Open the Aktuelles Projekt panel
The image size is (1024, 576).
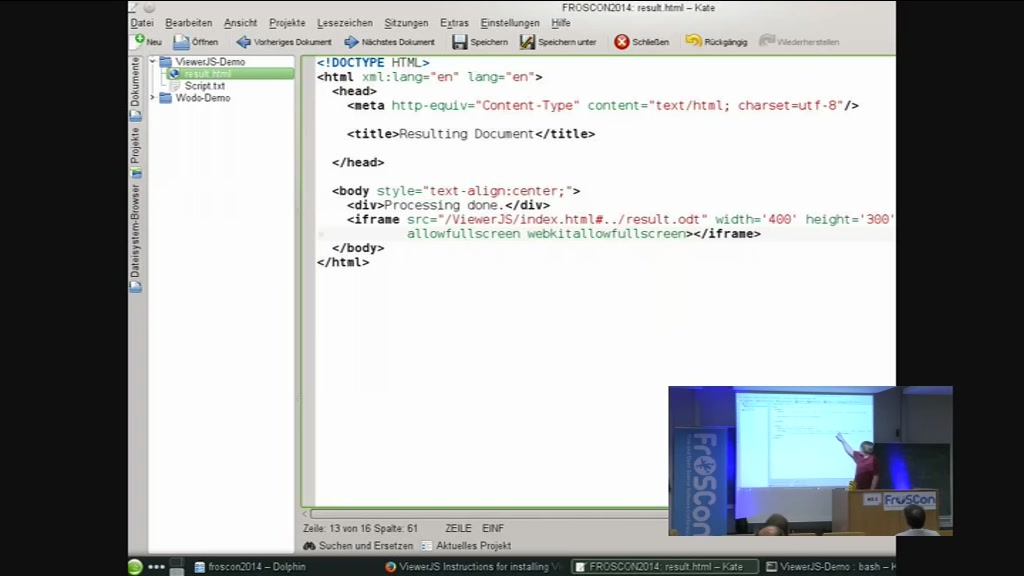coord(466,545)
